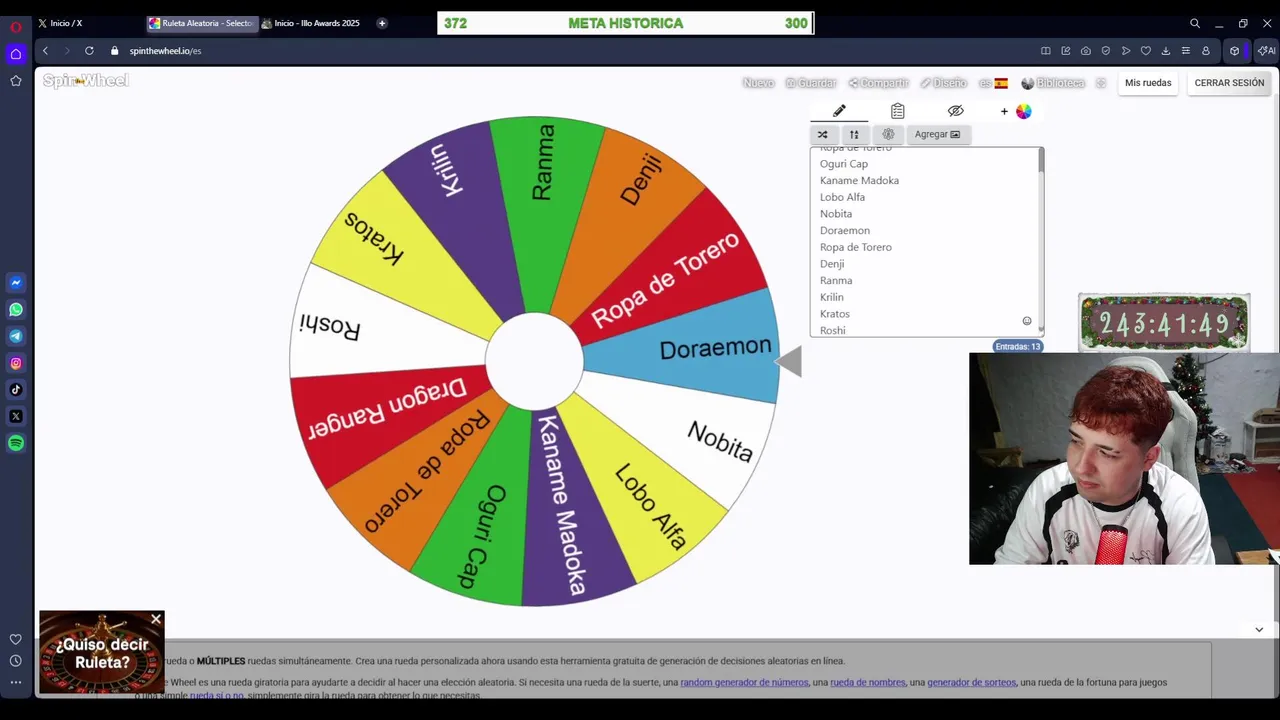Screen dimensions: 1280x720
Task: Click the browser tab search magnifier
Action: click(1195, 23)
